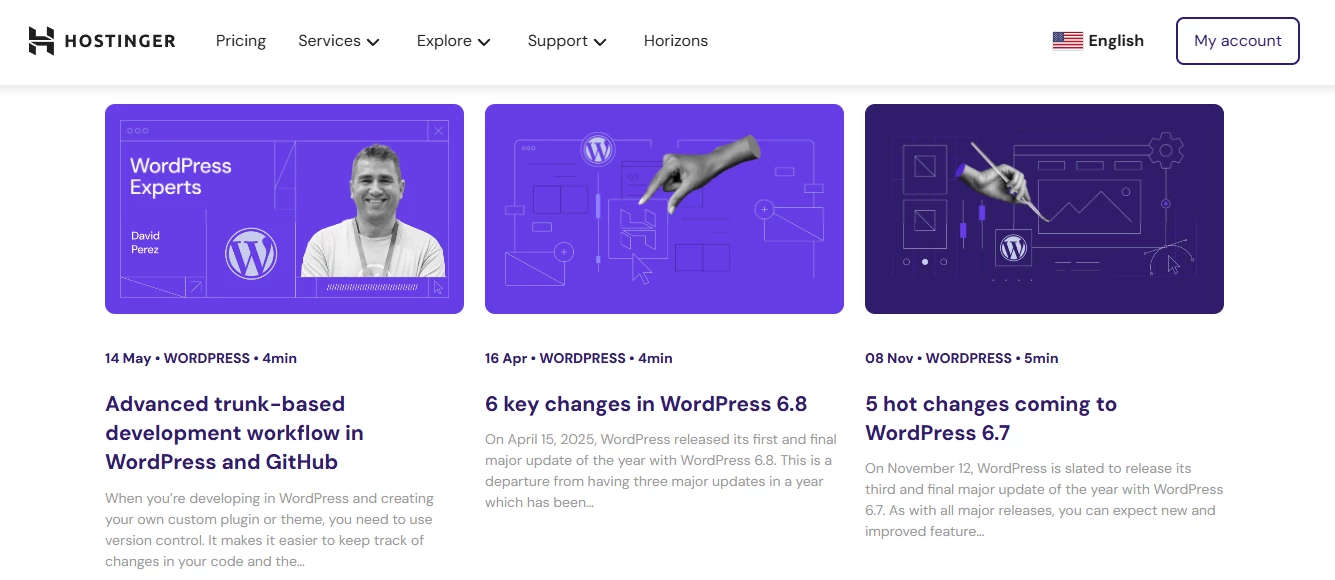The image size is (1335, 580).
Task: Click the excerpt starting 'On April 15, 2025'
Action: click(x=660, y=471)
